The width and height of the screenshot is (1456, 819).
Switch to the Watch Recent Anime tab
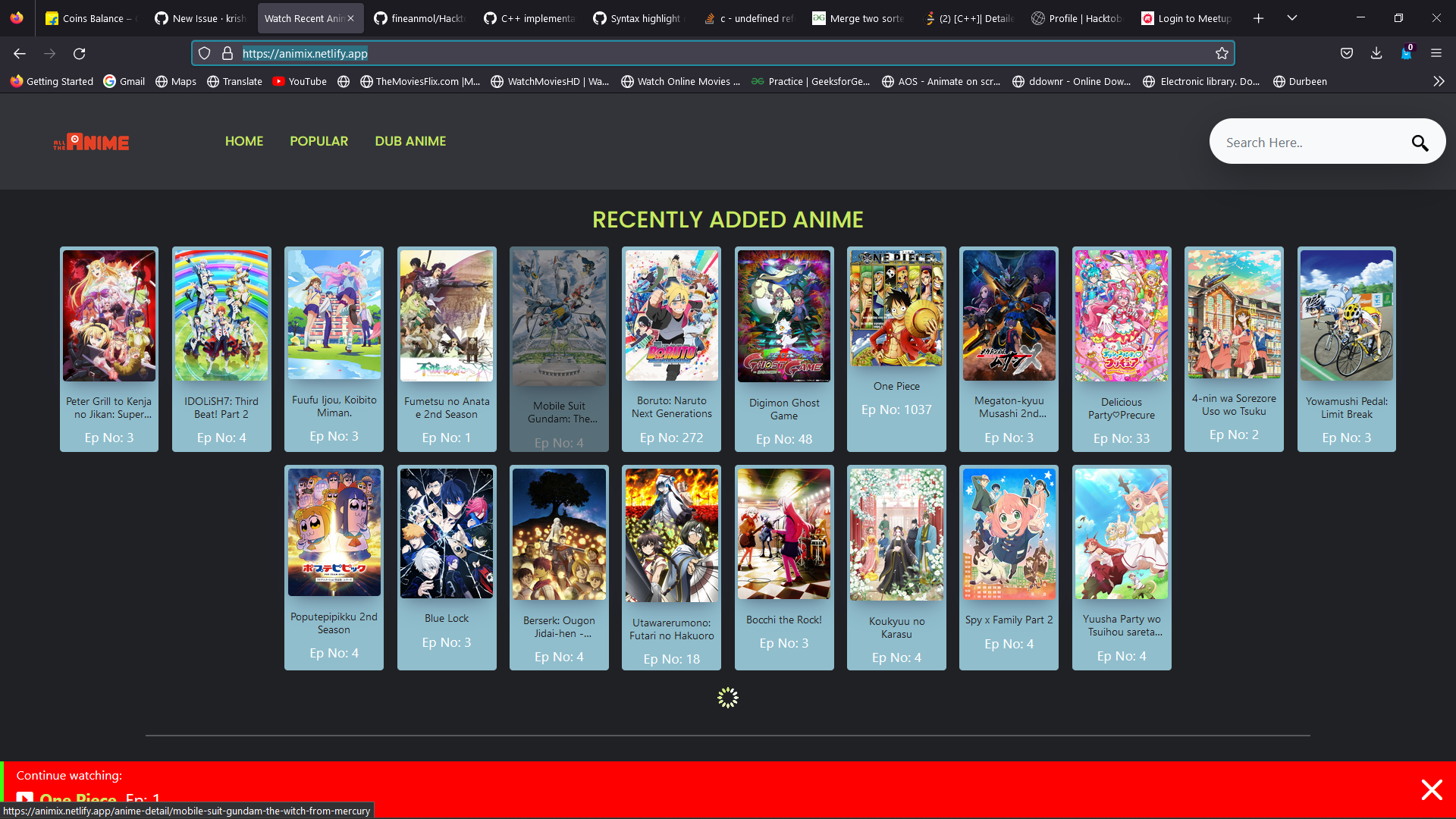click(302, 17)
